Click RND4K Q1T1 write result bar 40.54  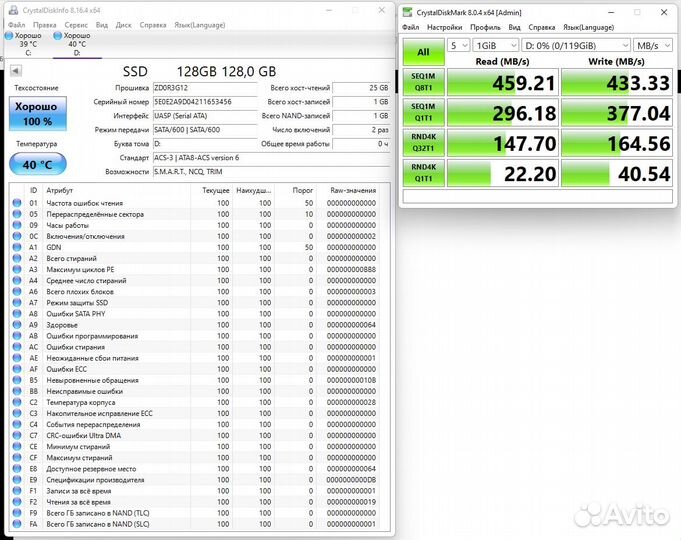(617, 173)
